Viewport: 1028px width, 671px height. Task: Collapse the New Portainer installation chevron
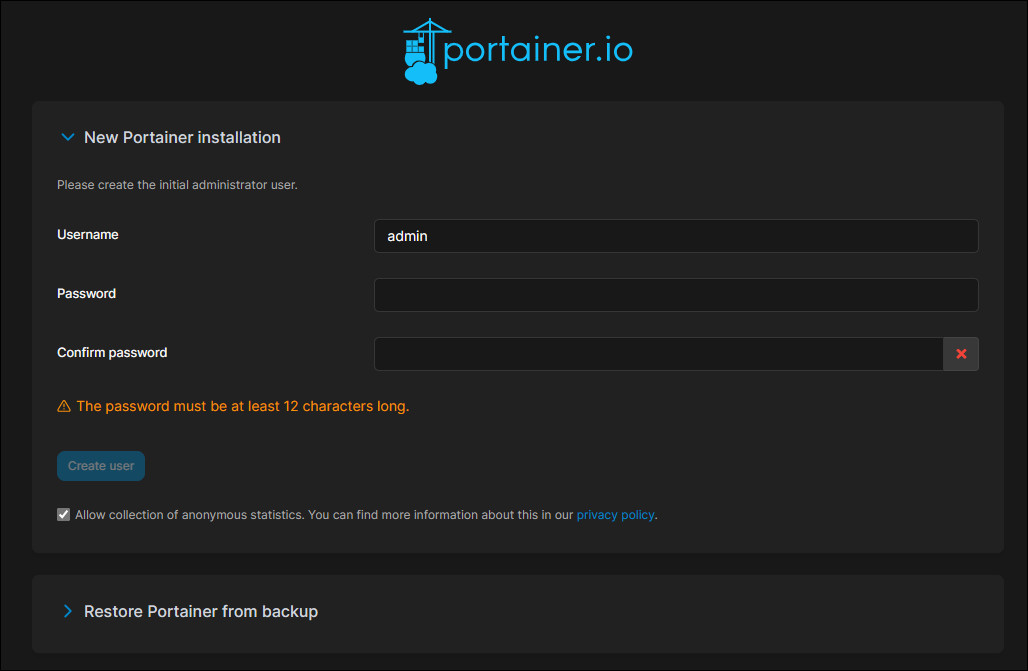pyautogui.click(x=68, y=137)
